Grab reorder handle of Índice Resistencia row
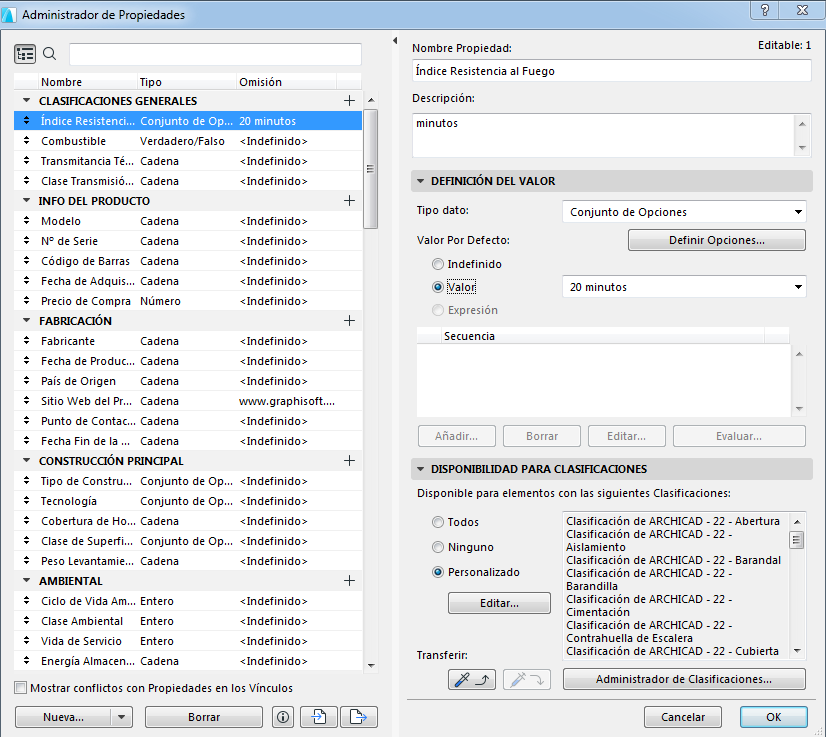 pos(26,121)
